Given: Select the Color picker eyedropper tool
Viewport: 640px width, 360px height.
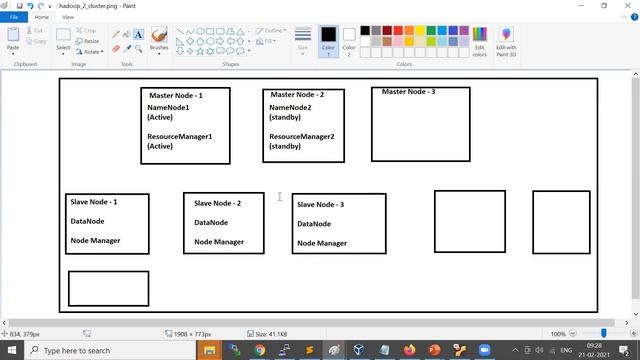Looking at the screenshot, I should pyautogui.click(x=127, y=49).
